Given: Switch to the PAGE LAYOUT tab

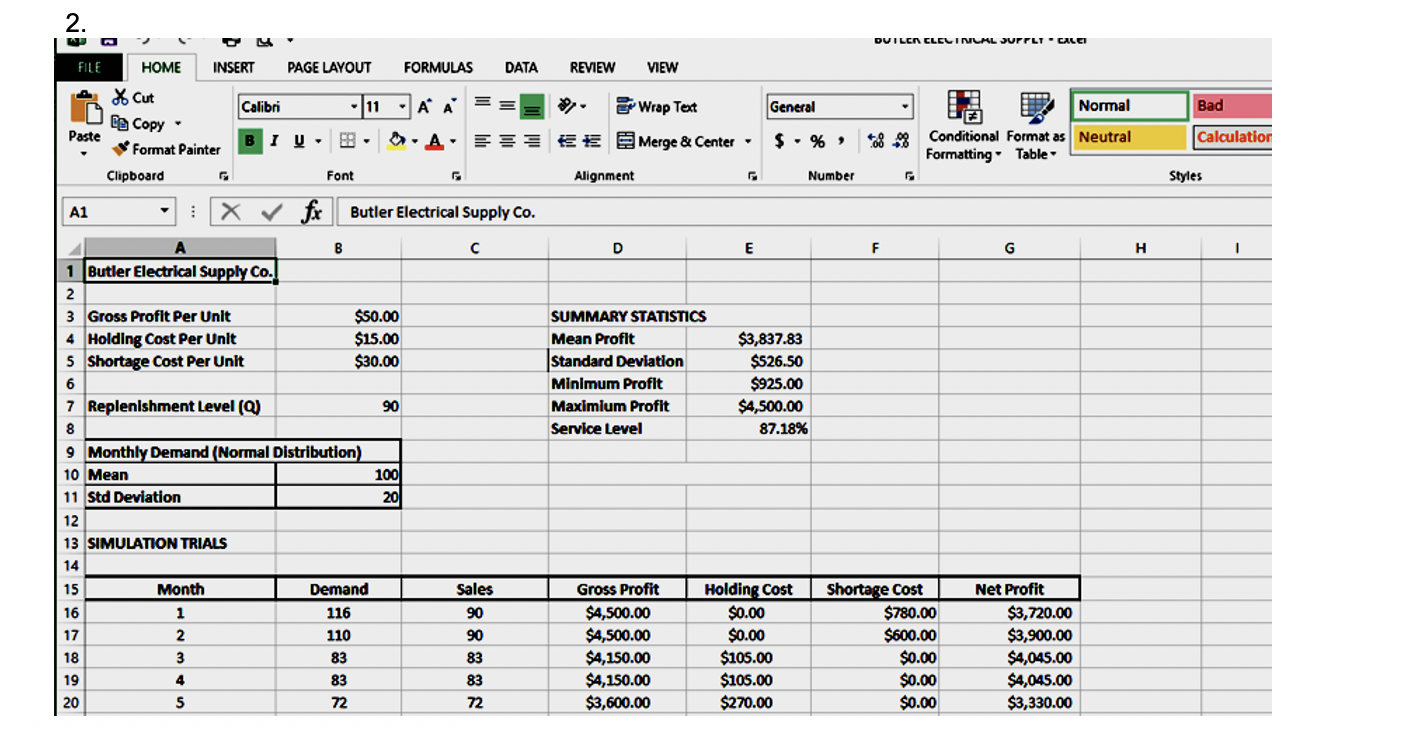Looking at the screenshot, I should 329,67.
